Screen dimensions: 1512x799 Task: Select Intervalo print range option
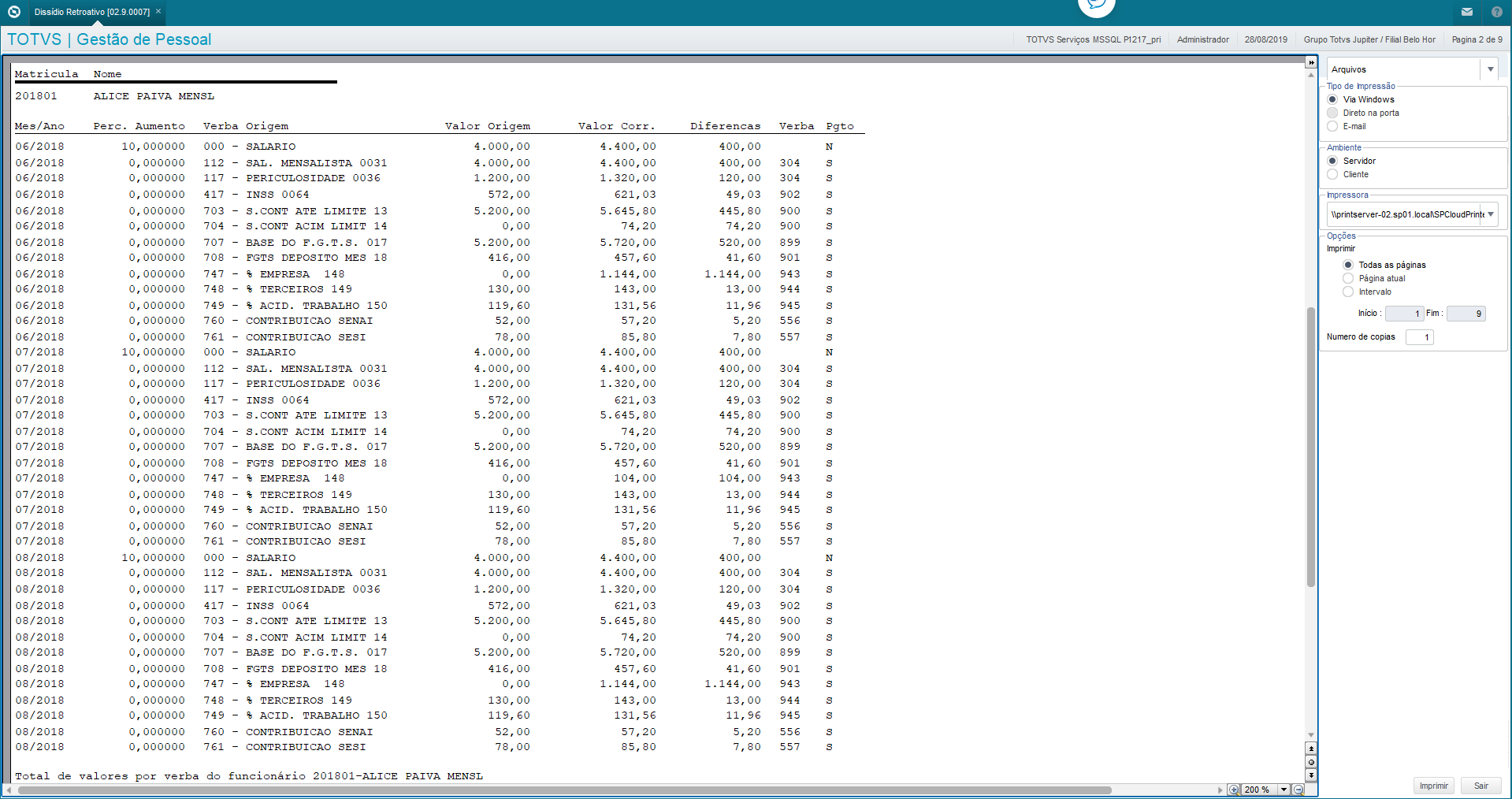click(1348, 292)
